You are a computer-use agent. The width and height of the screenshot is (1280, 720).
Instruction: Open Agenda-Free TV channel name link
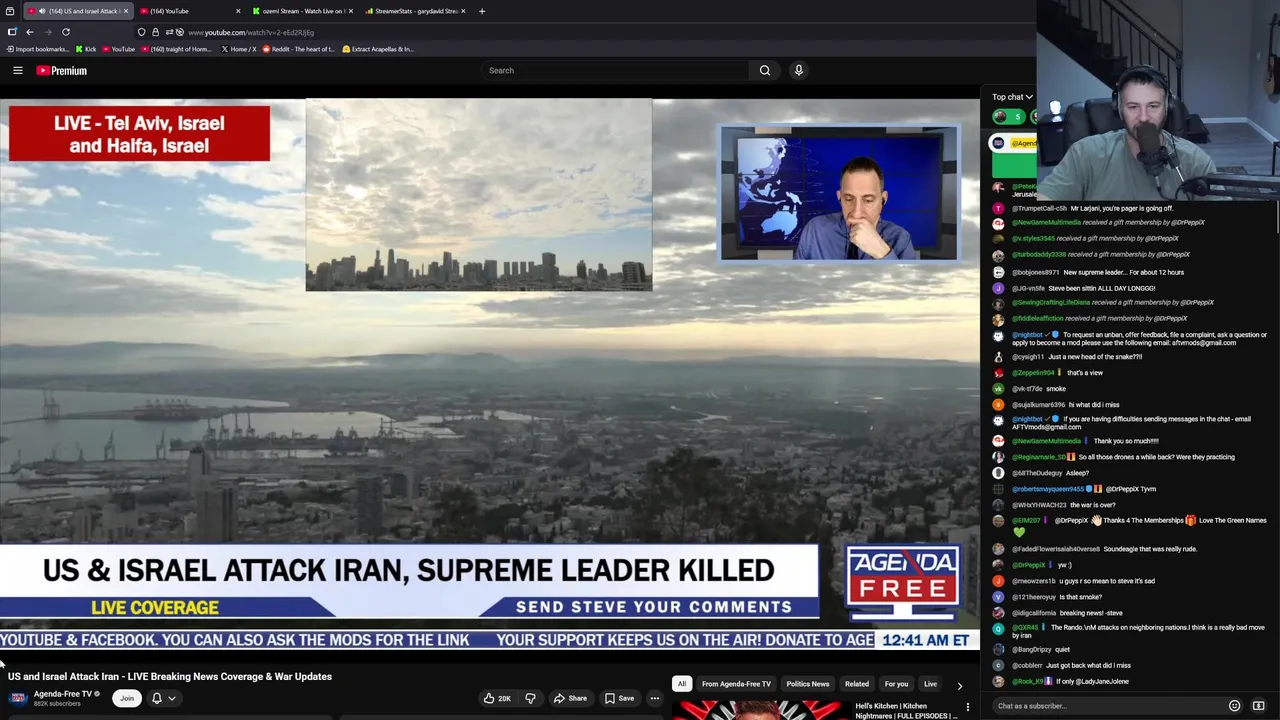pyautogui.click(x=63, y=693)
